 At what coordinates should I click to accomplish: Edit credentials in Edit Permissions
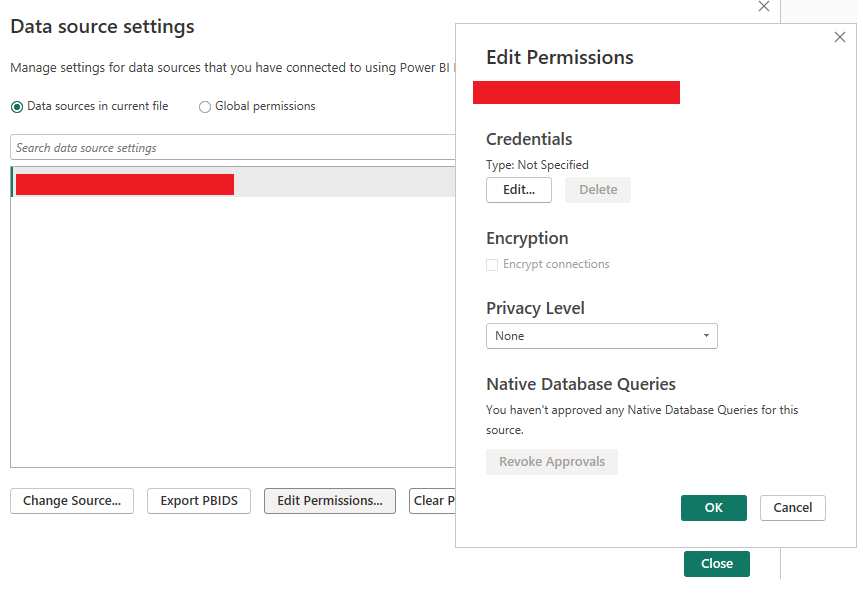(519, 190)
